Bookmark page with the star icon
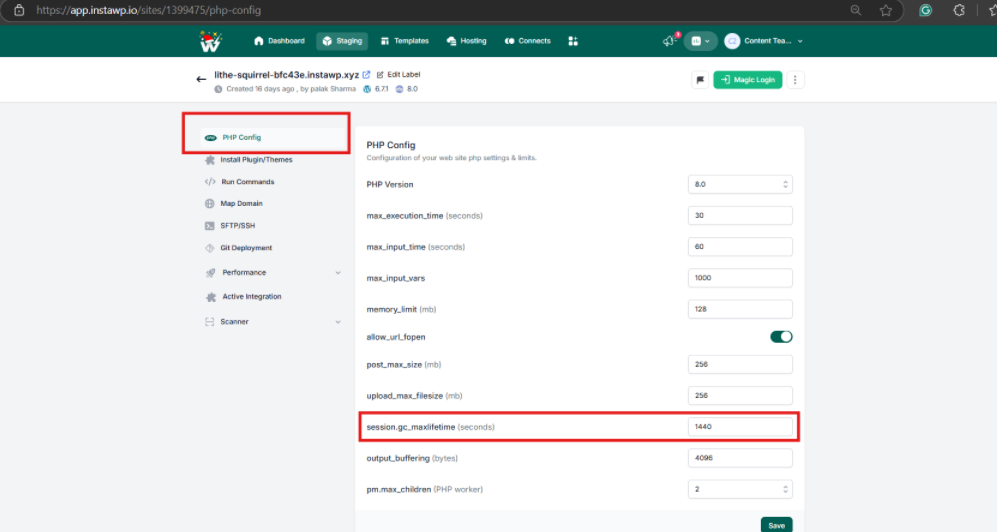Viewport: 997px width, 532px height. pyautogui.click(x=886, y=10)
